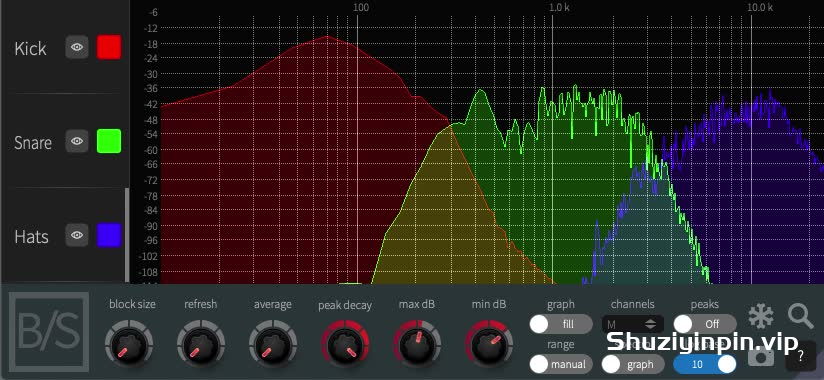This screenshot has width=824, height=380.
Task: Open the Snare green color swatch
Action: pyautogui.click(x=109, y=141)
